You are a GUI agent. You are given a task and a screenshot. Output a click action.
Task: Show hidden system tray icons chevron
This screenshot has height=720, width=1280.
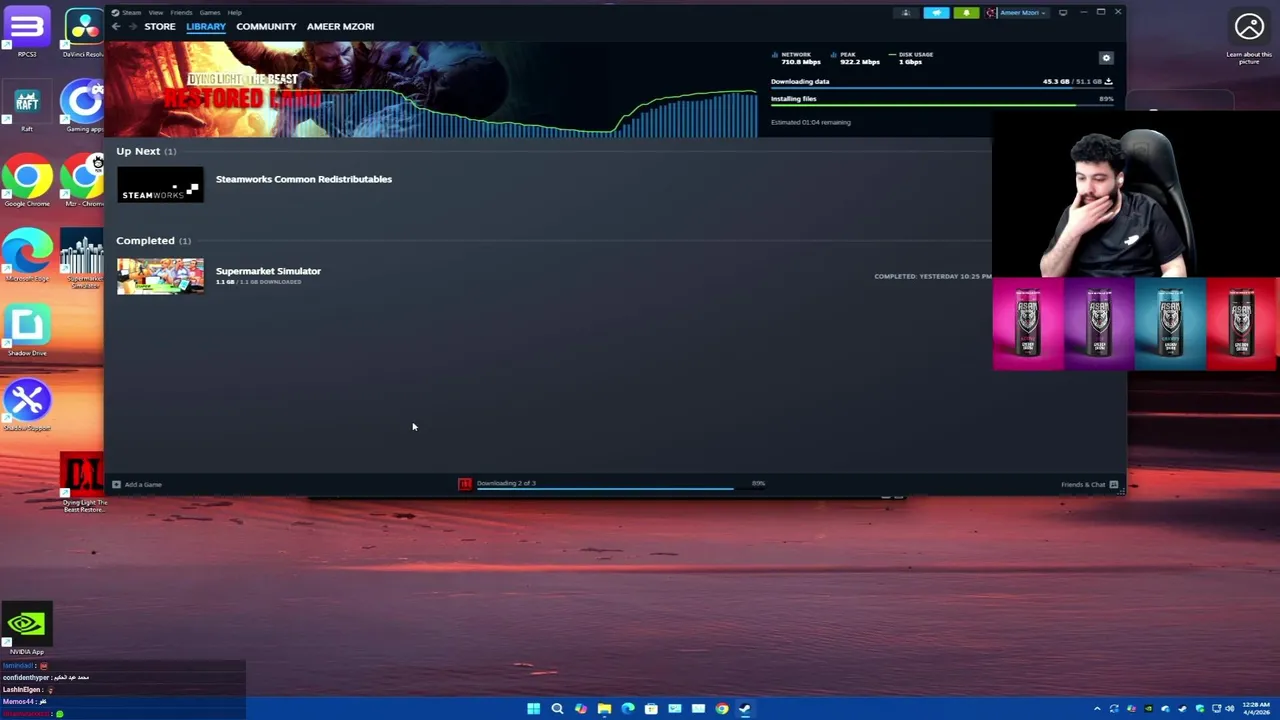1097,709
